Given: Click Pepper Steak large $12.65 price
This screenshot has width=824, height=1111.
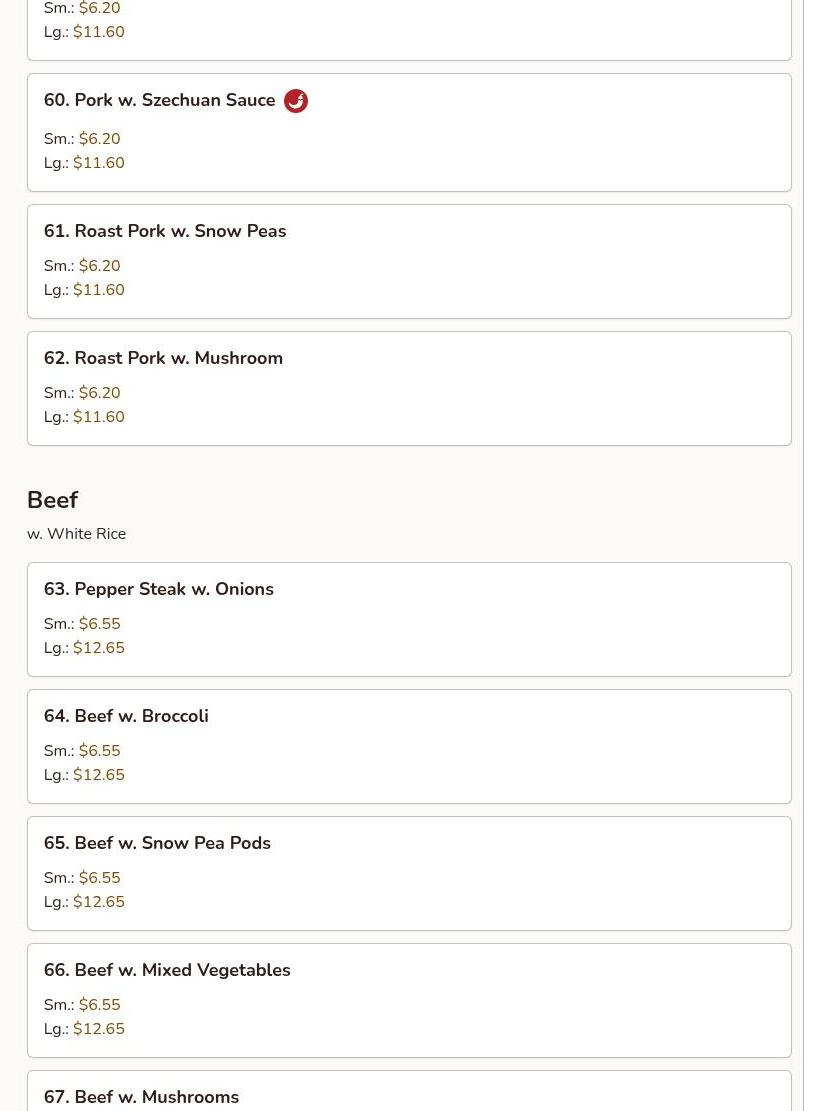Looking at the screenshot, I should pos(98,648).
